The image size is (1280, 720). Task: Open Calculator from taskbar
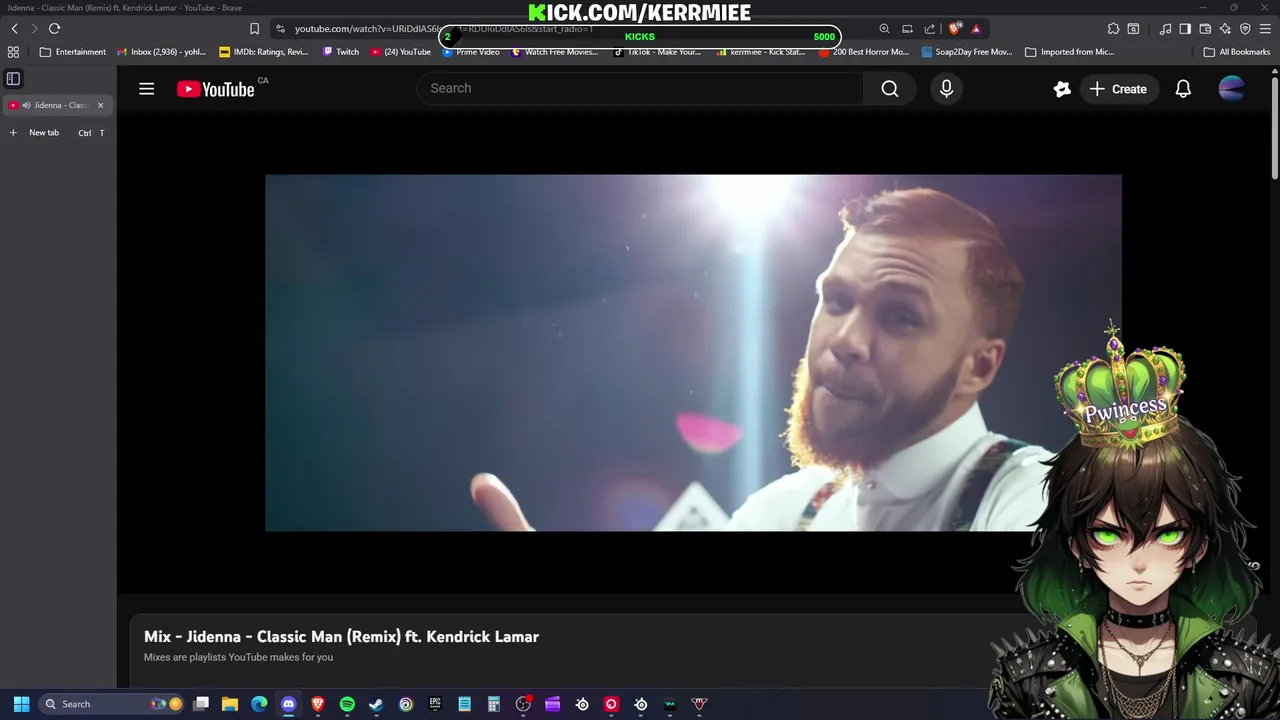(x=494, y=704)
